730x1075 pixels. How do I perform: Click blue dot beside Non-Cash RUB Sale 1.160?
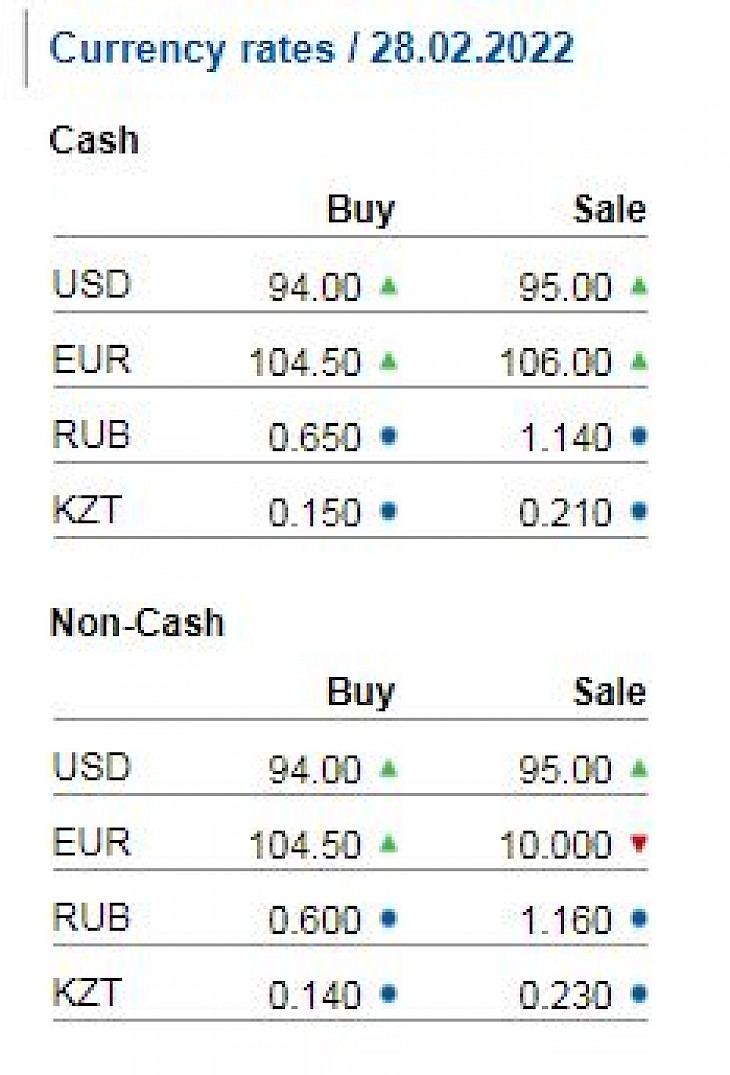point(639,919)
